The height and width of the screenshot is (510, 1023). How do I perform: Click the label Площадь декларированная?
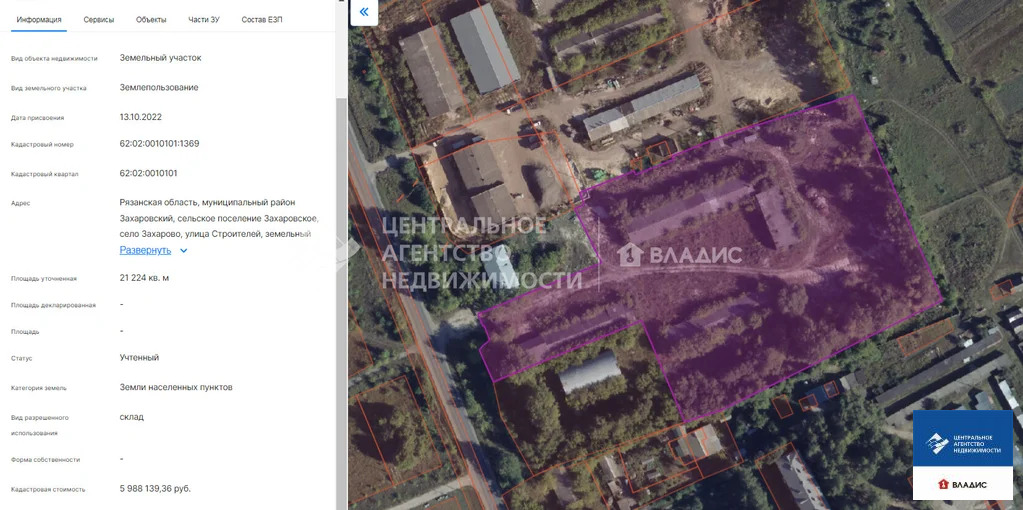pos(53,305)
